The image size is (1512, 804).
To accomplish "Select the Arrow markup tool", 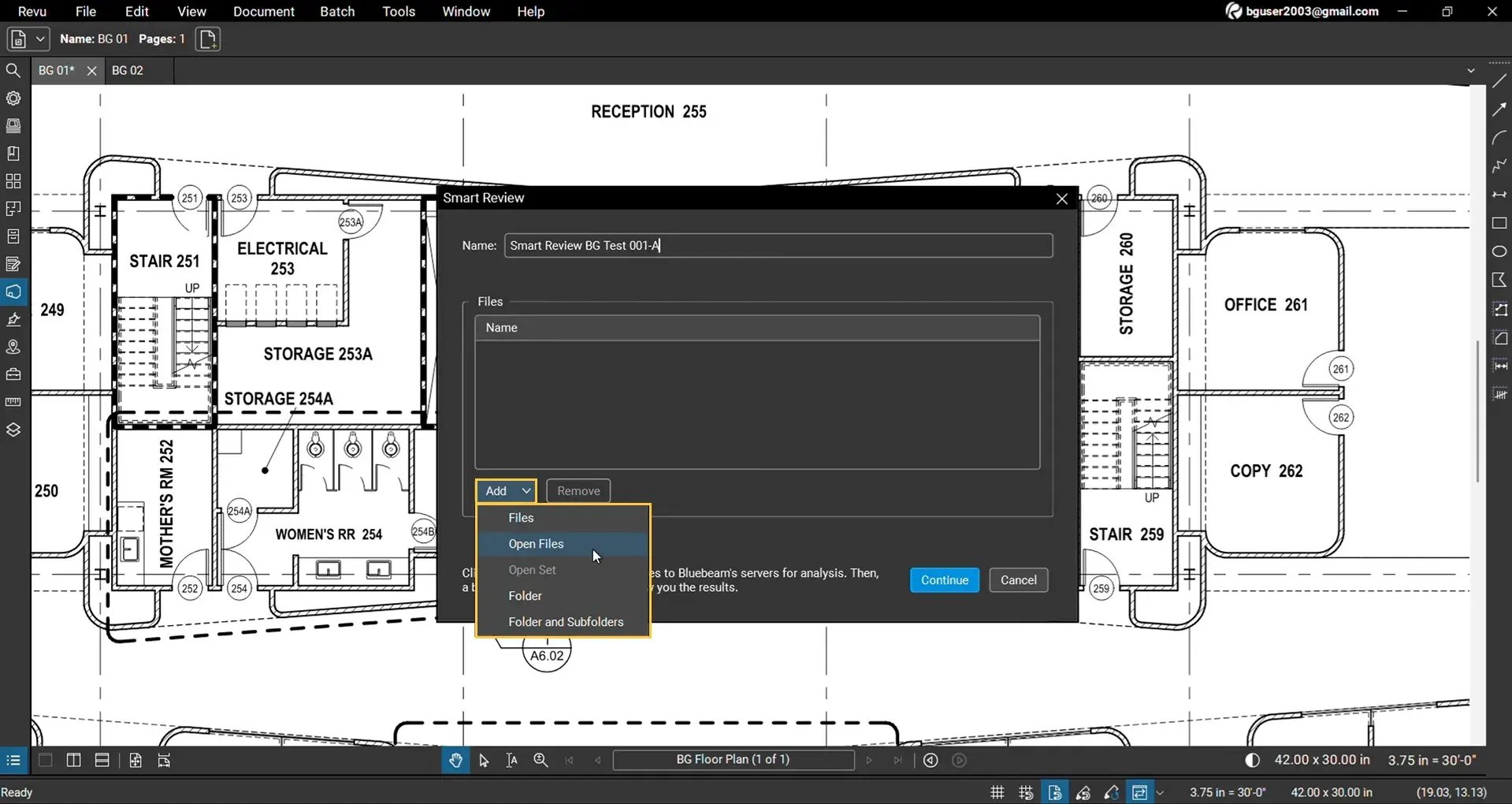I will (1499, 110).
